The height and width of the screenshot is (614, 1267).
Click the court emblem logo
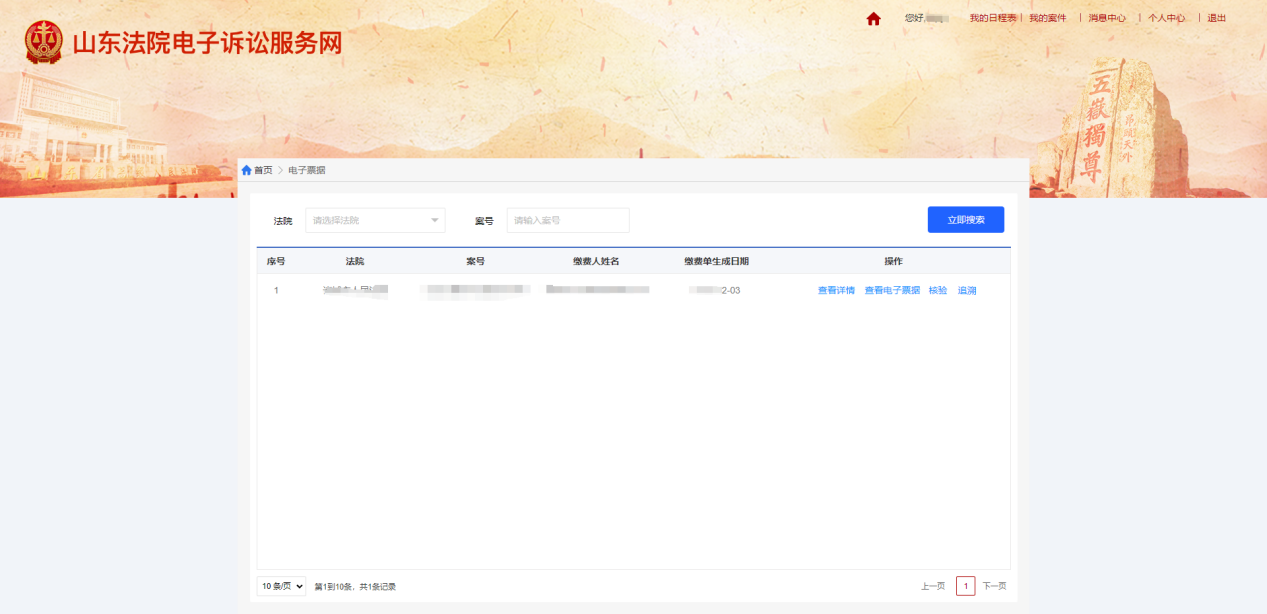coord(43,43)
